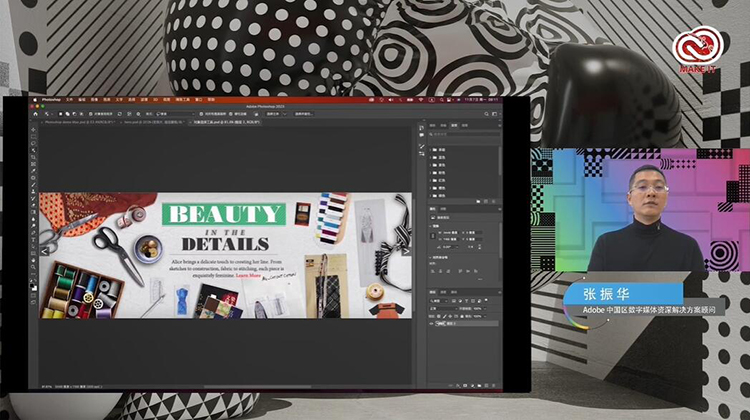Open the Apple menu
Viewport: 750px width, 420px height.
pyautogui.click(x=35, y=100)
